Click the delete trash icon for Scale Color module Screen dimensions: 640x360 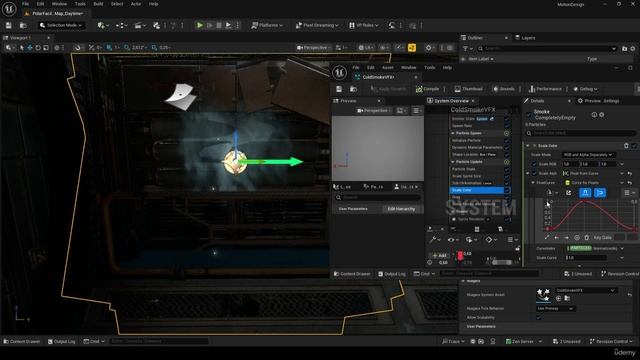(626, 146)
